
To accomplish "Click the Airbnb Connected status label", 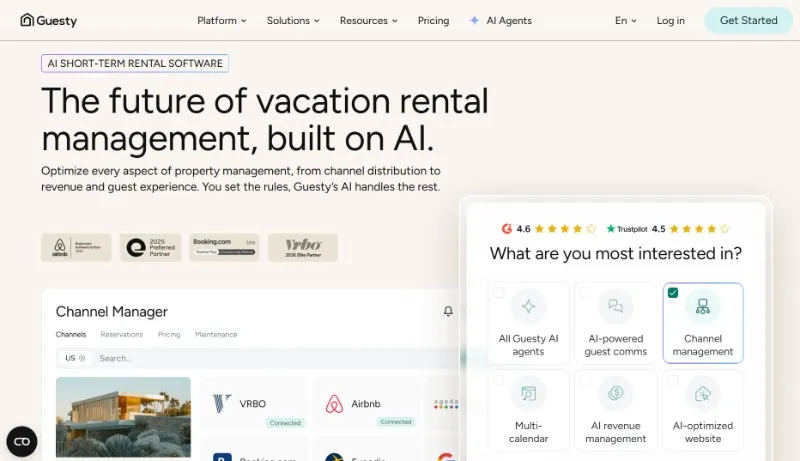I will click(396, 422).
